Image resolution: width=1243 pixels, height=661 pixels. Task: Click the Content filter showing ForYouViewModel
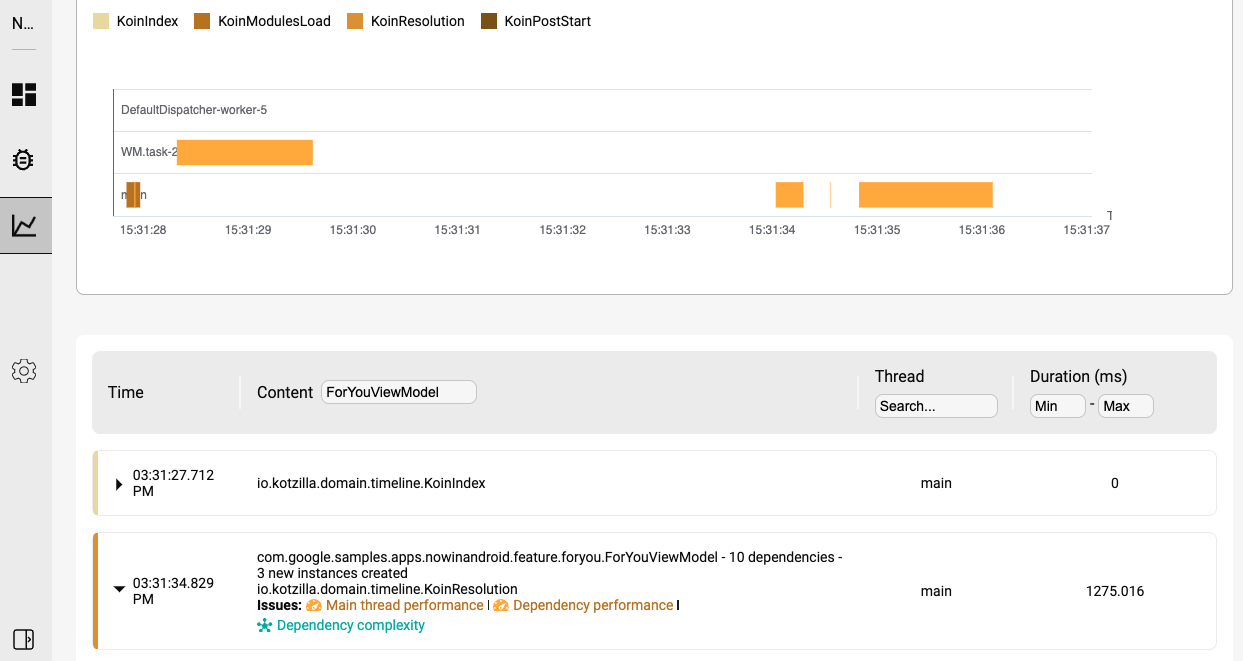point(398,391)
